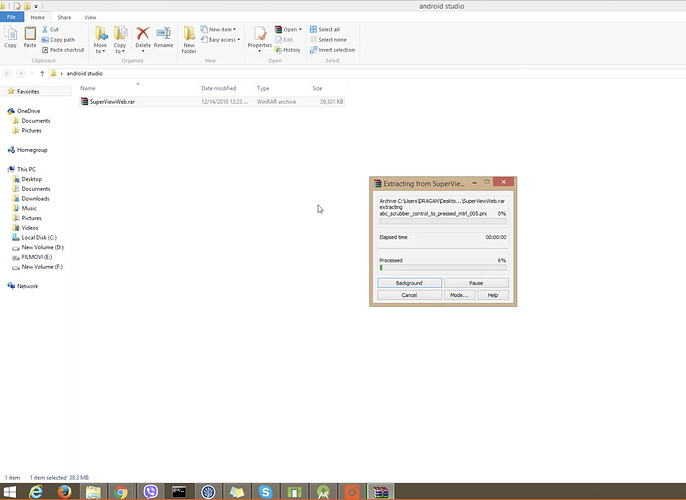686x500 pixels.
Task: Cut the selected file
Action: 50,29
